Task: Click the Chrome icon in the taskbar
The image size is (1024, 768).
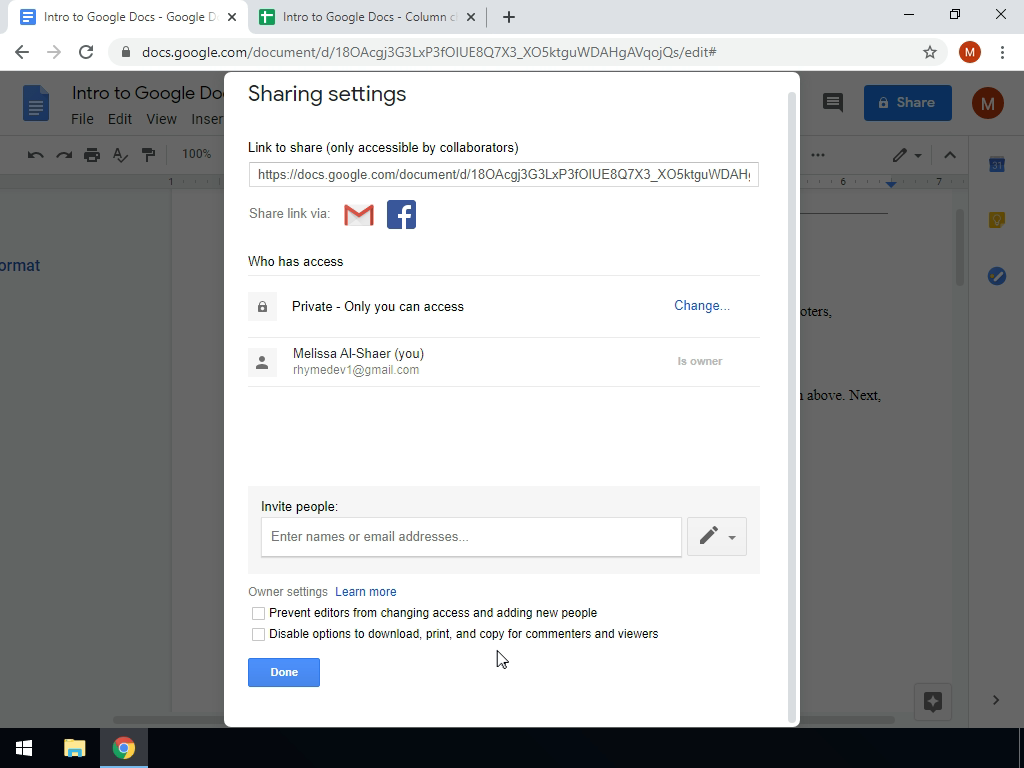Action: [x=123, y=748]
